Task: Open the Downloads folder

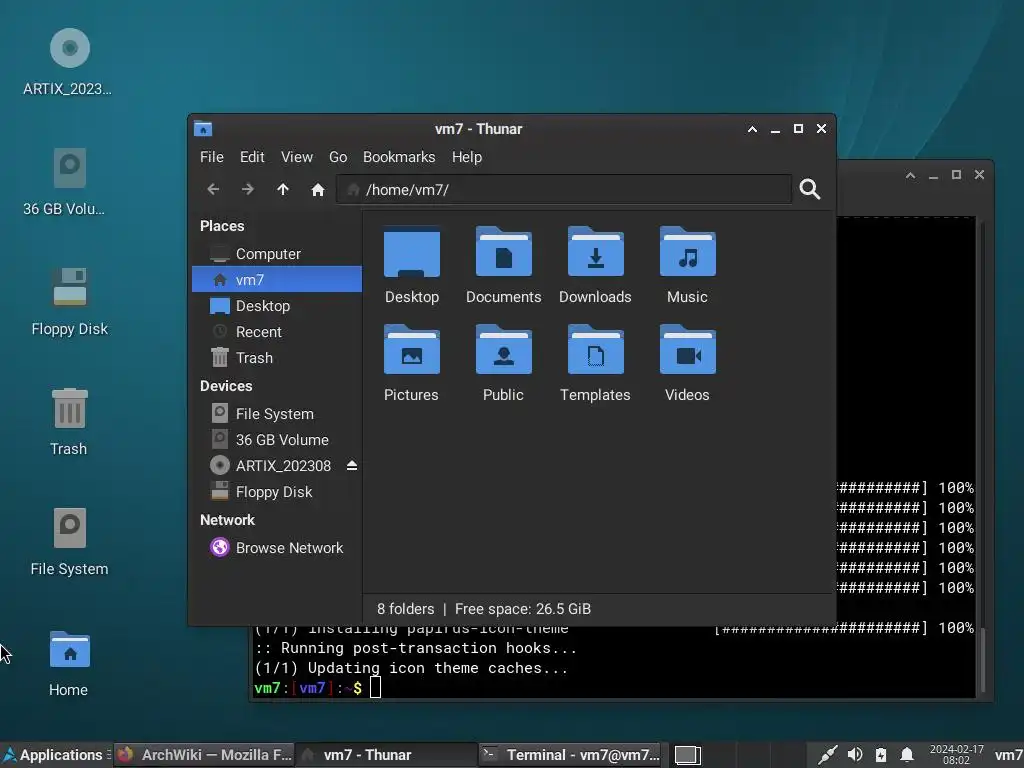Action: click(x=596, y=265)
